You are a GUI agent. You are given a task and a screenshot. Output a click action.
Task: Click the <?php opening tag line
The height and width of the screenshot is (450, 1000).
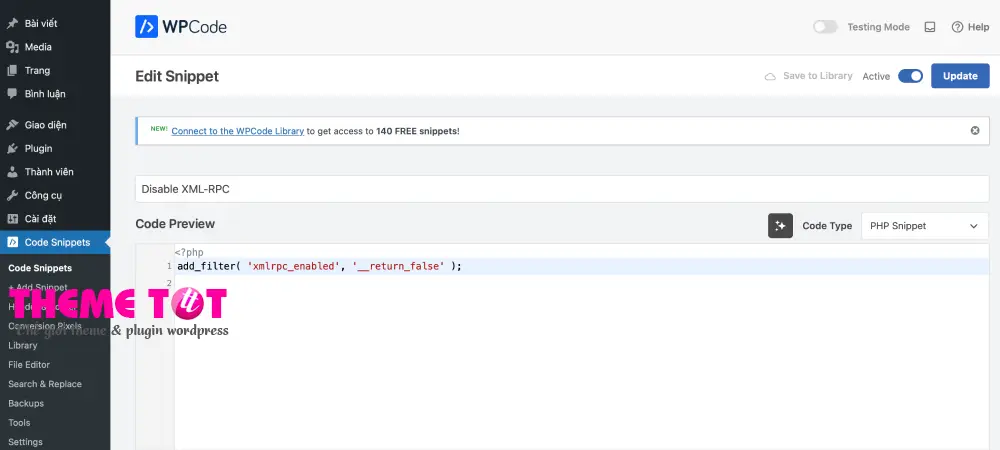tap(189, 252)
